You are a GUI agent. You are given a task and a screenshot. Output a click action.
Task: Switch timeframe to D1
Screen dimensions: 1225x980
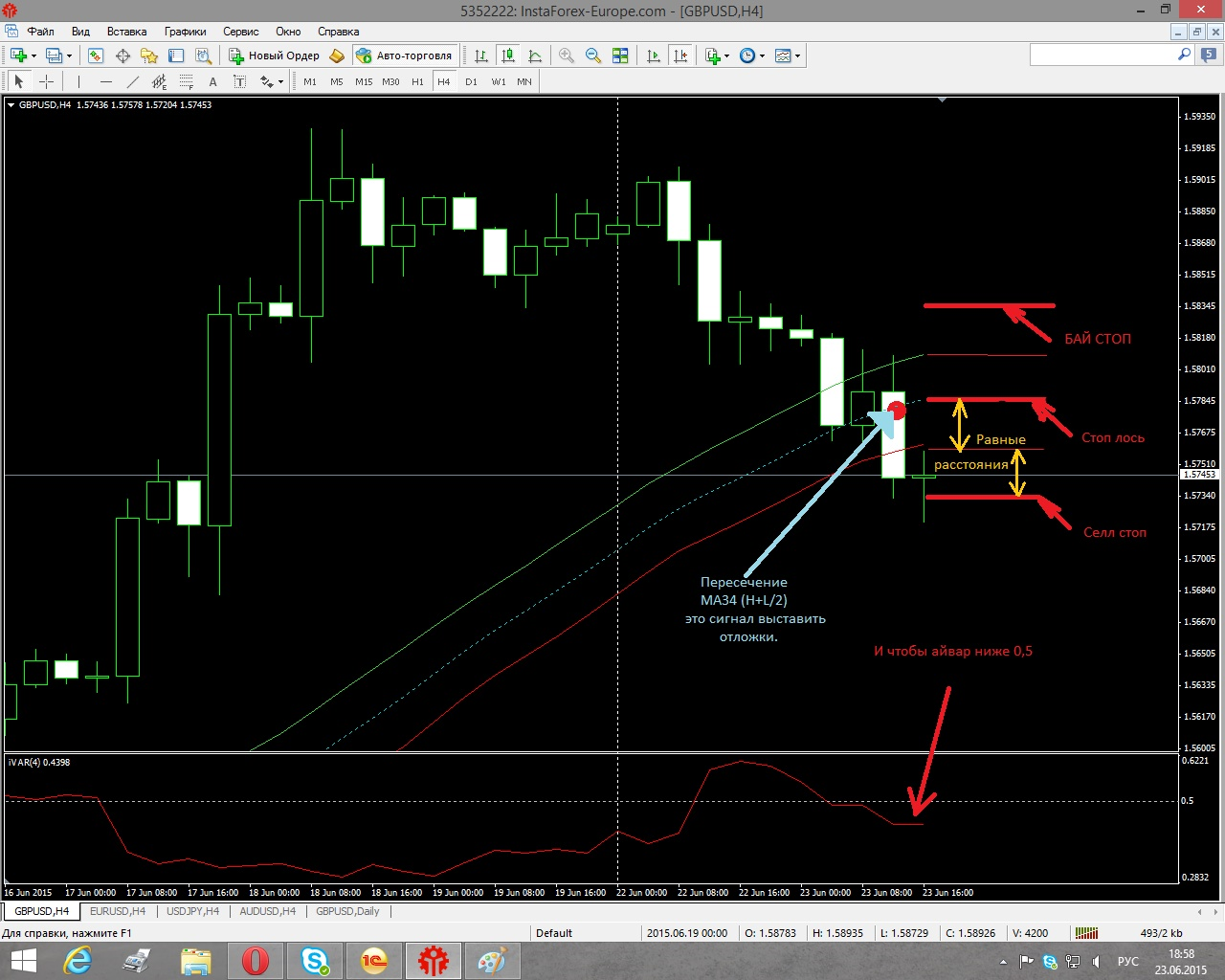(471, 81)
